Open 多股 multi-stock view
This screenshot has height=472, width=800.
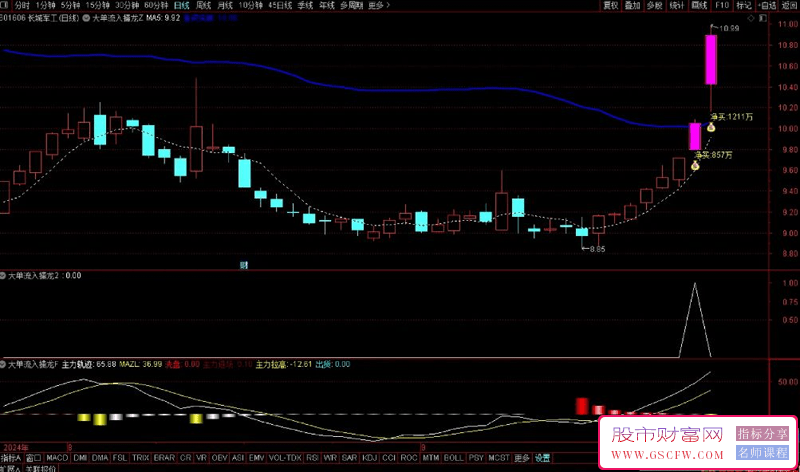(655, 5)
